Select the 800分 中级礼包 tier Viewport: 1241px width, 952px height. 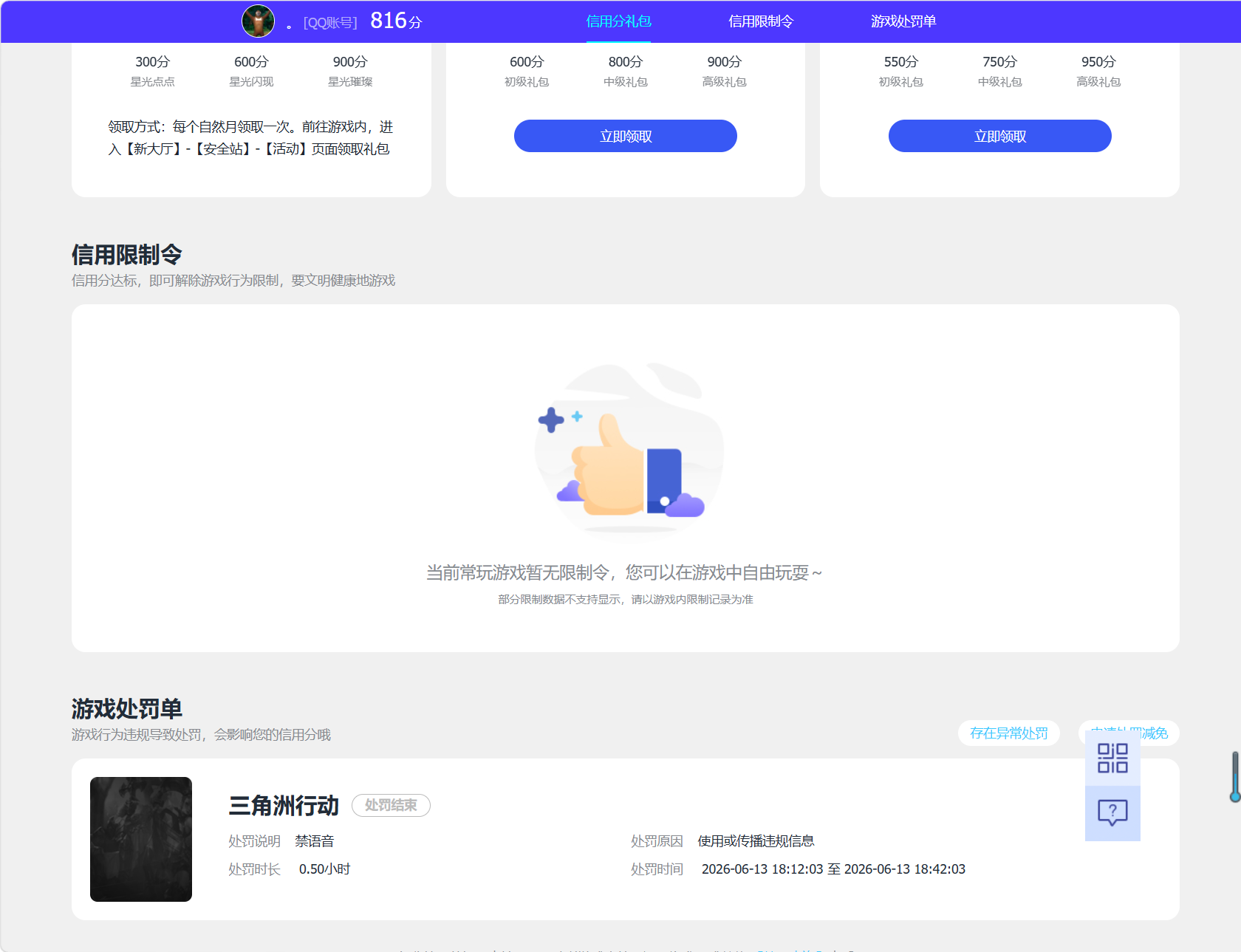click(x=626, y=71)
